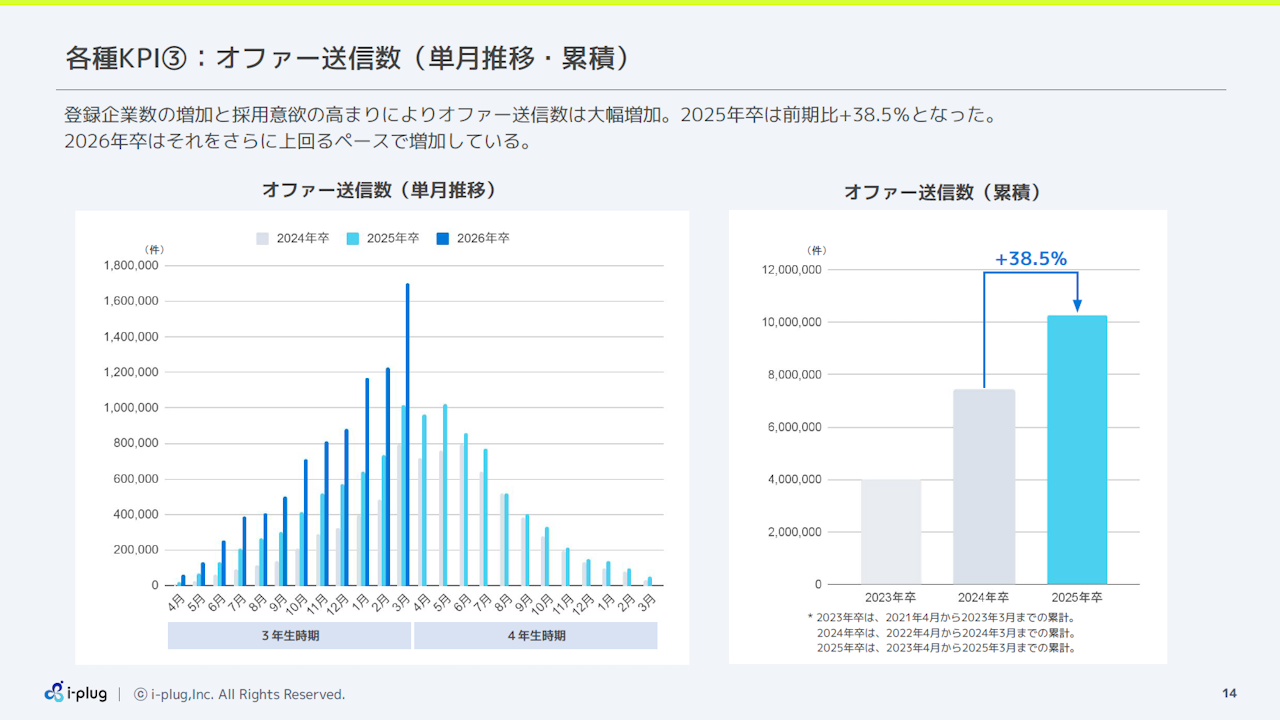Click the arrowhead pointing at the 2025年卒 bar
Image resolution: width=1280 pixels, height=720 pixels.
coord(1077,305)
